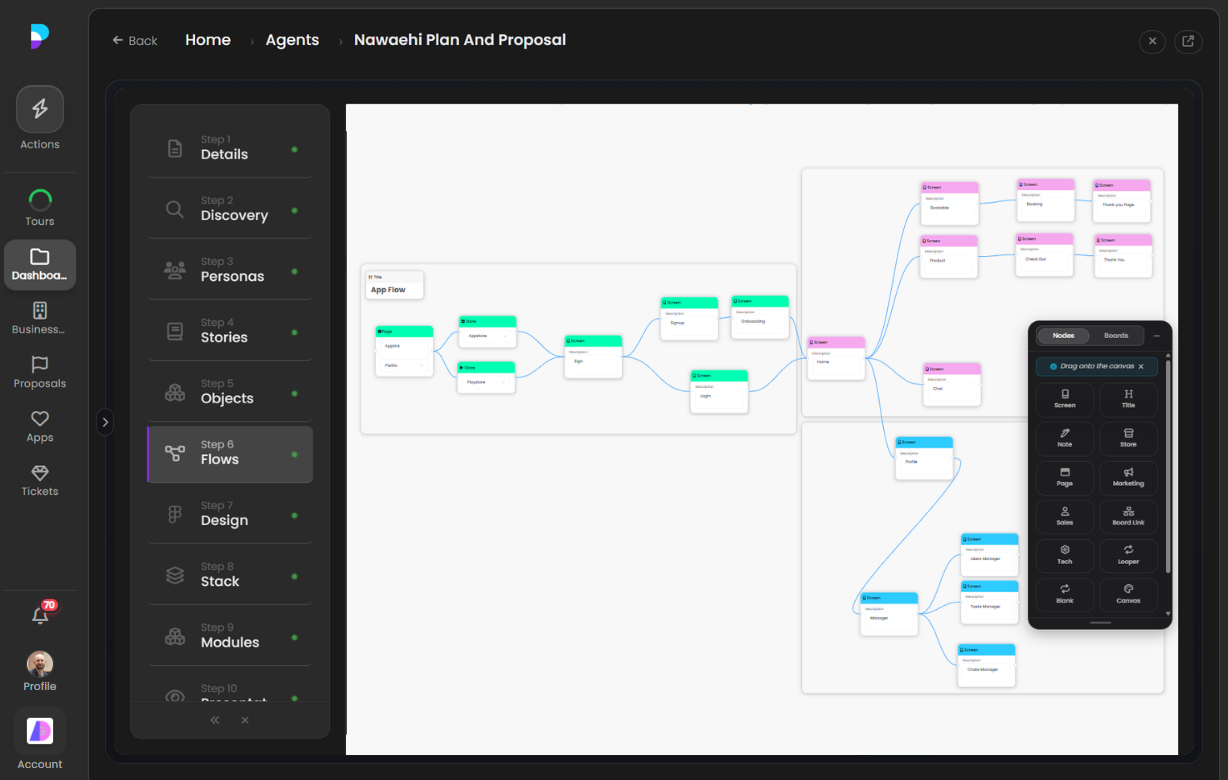The height and width of the screenshot is (780, 1228).
Task: Select the Blank node type
Action: point(1065,594)
